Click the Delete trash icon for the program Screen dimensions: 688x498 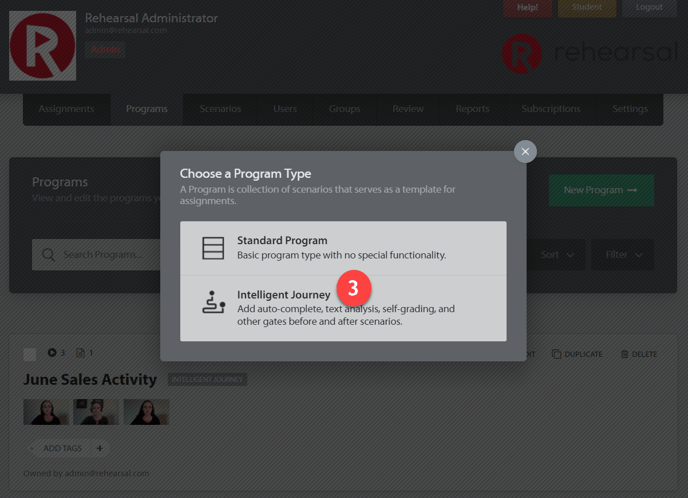(625, 354)
